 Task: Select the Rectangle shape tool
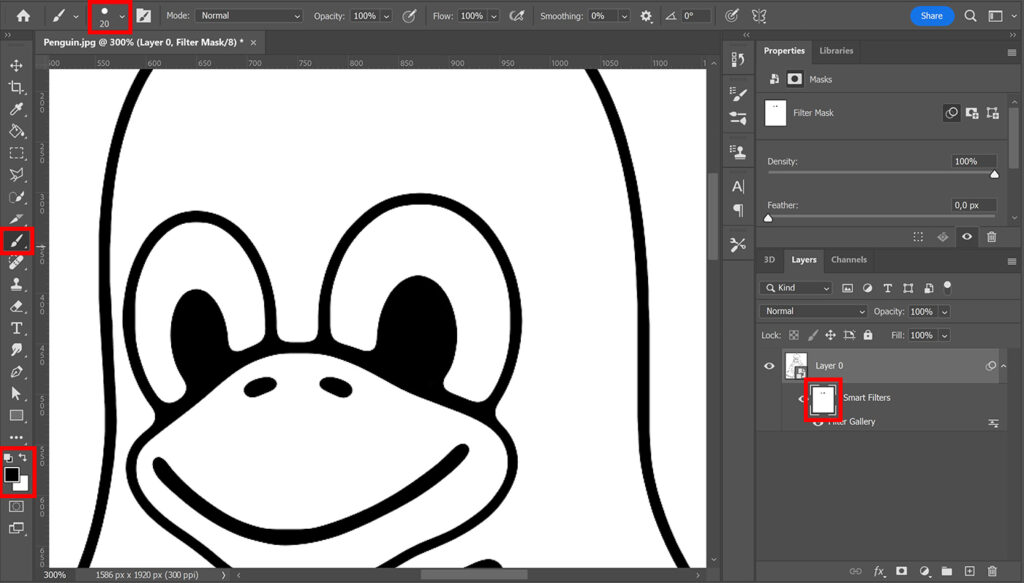(16, 416)
